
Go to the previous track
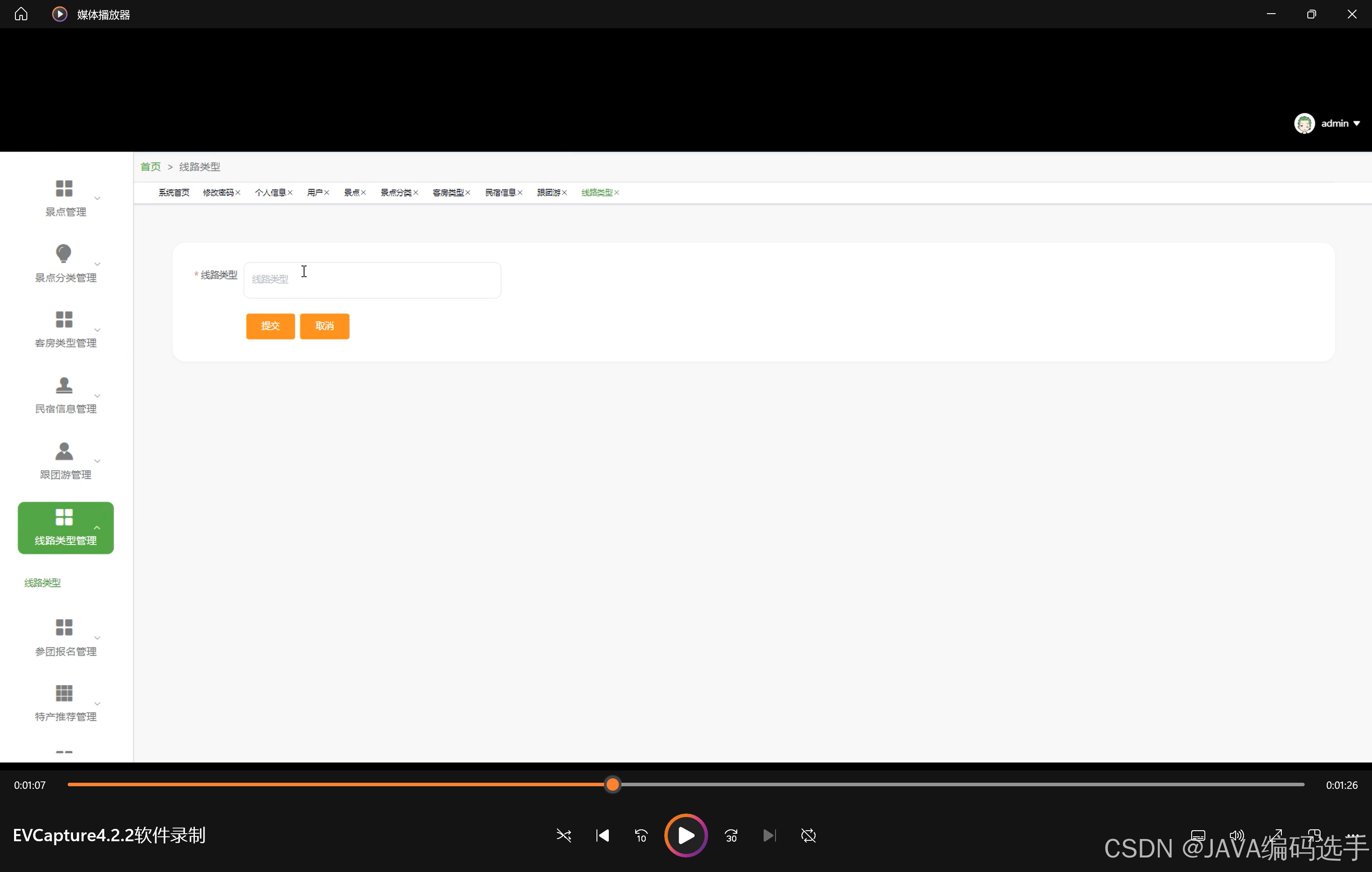pyautogui.click(x=602, y=835)
